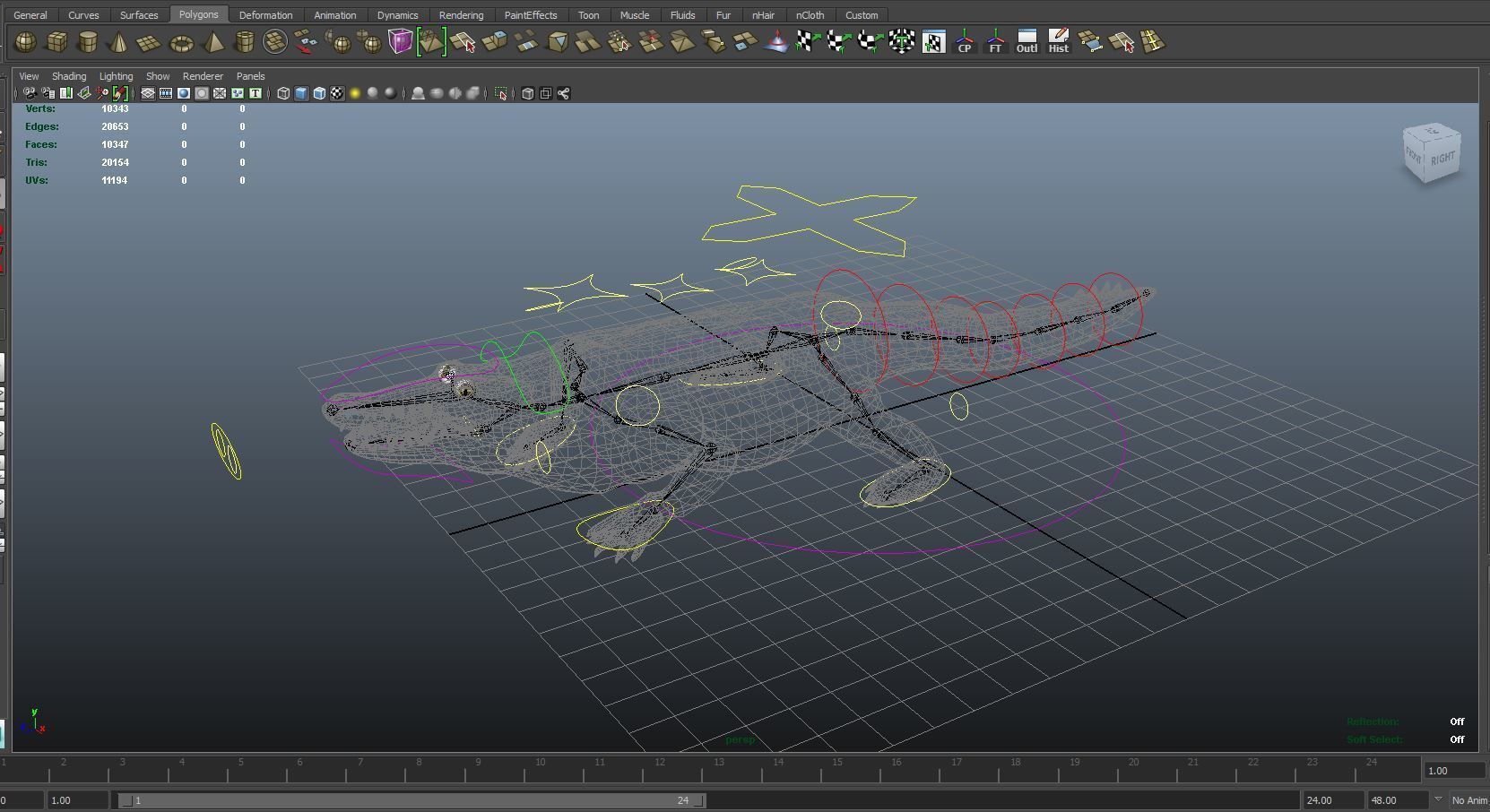Open the View panel menu
Viewport: 1490px width, 812px height.
tap(29, 76)
